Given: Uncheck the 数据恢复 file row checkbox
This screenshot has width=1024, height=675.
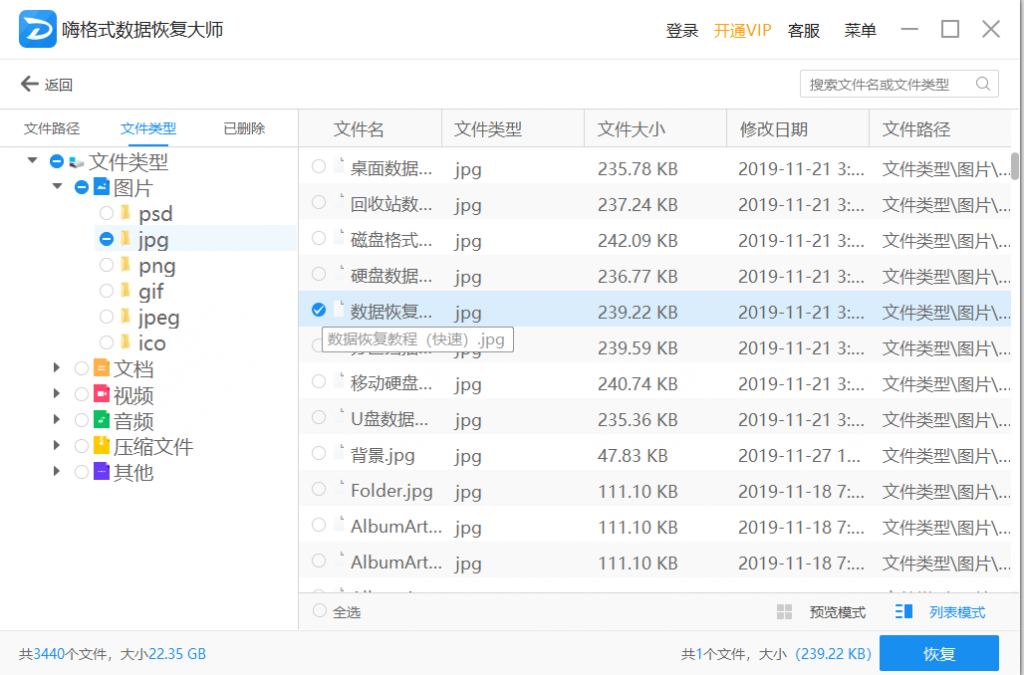Looking at the screenshot, I should [x=319, y=309].
